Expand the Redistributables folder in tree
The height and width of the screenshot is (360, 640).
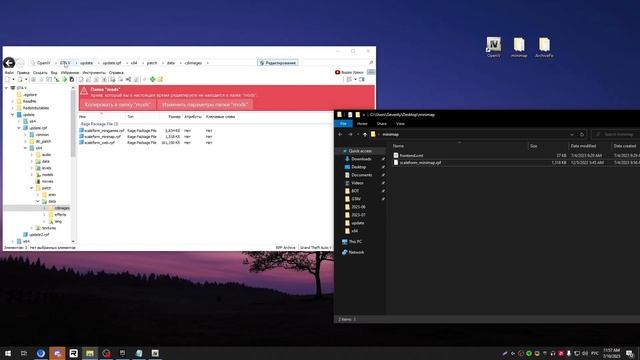click(13, 108)
